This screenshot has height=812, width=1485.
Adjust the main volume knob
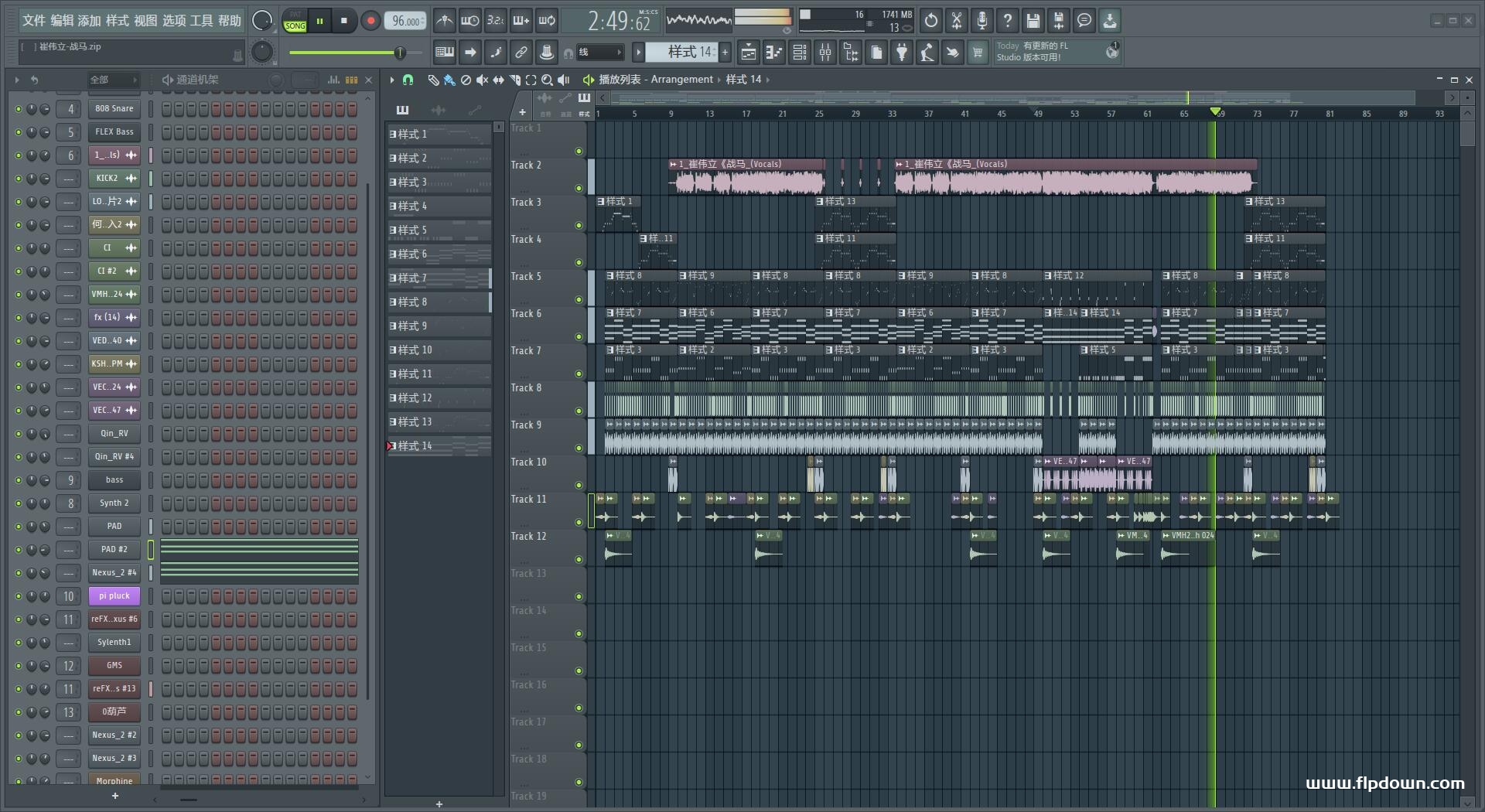(x=262, y=21)
